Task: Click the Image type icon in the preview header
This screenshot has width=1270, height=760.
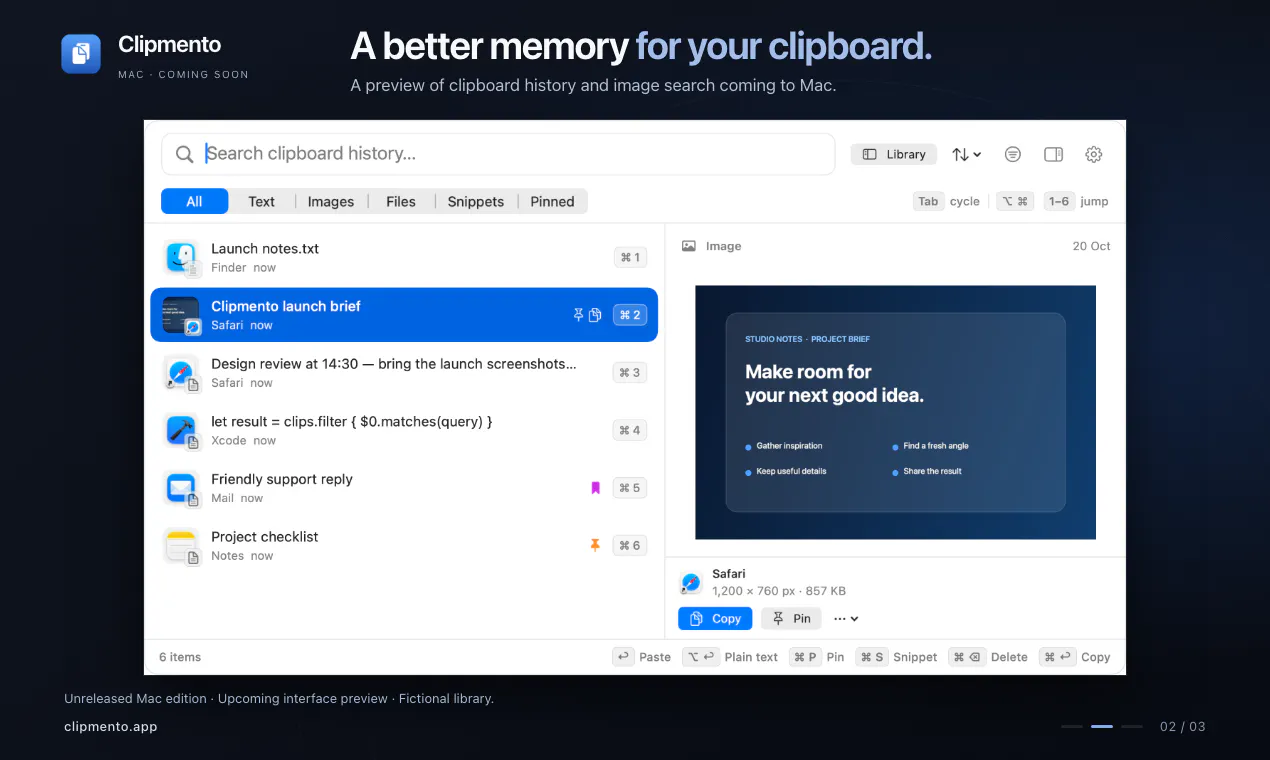Action: click(x=689, y=246)
